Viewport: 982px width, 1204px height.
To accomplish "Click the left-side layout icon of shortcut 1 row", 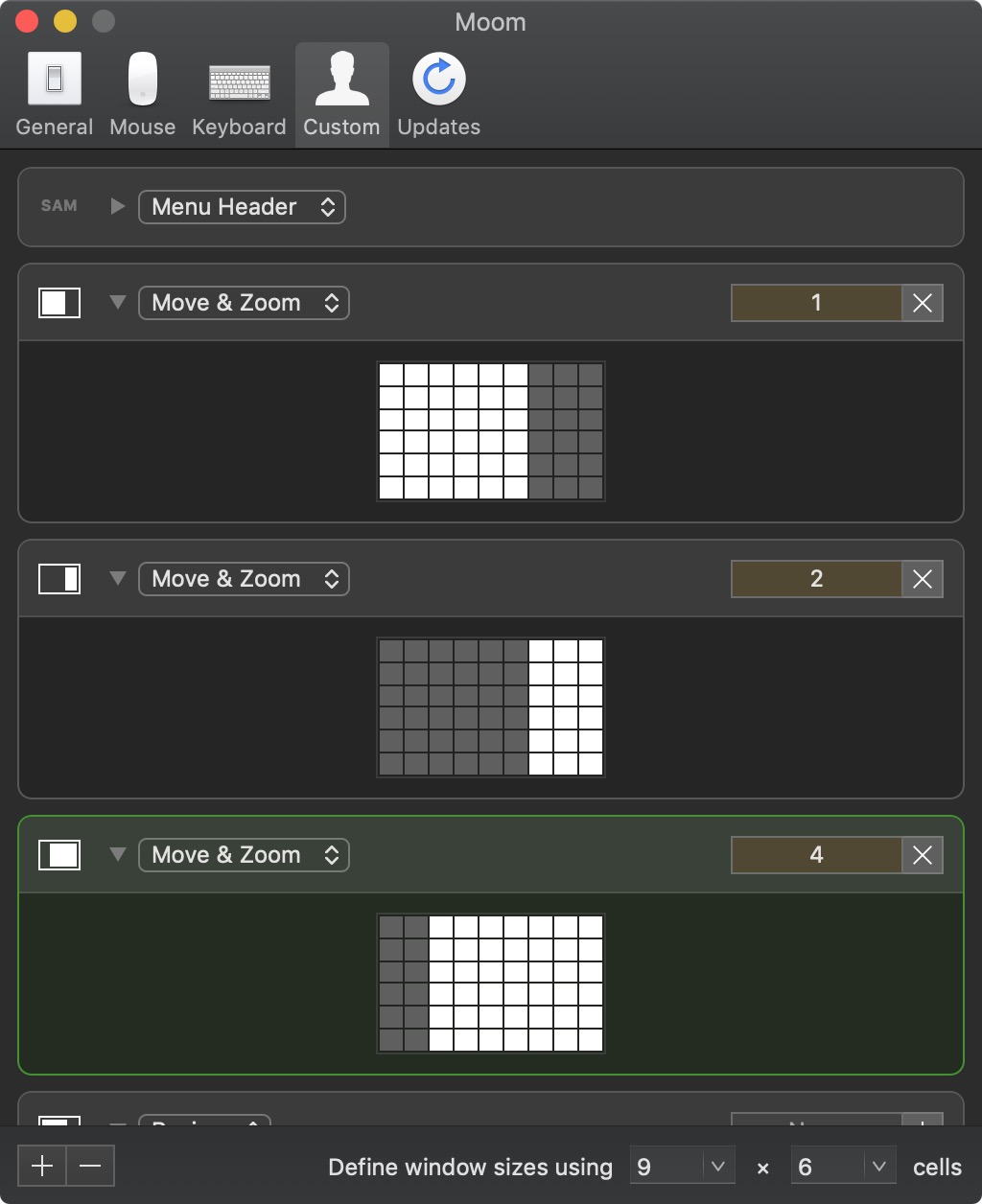I will tap(59, 303).
